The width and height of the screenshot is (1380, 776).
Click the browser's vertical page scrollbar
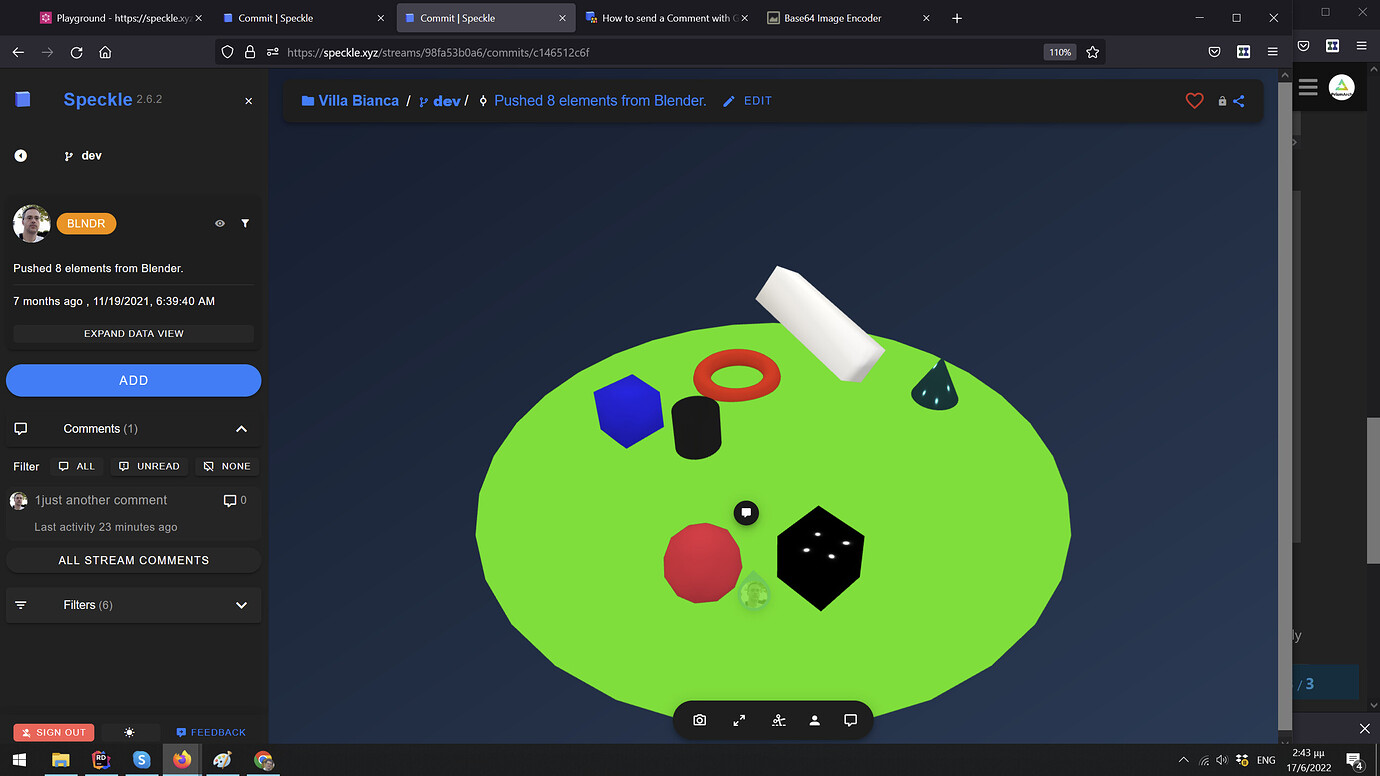[1285, 400]
